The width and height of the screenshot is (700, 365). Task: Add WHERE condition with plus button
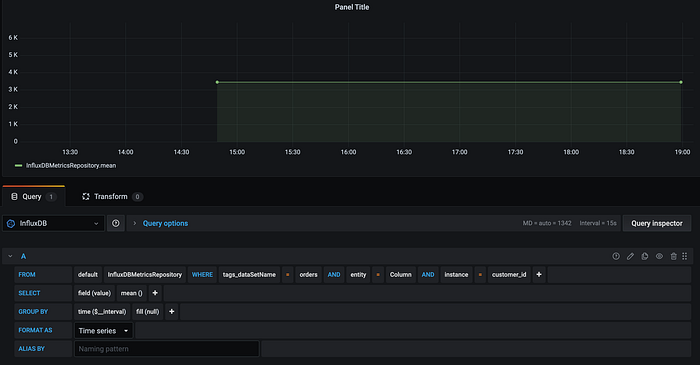[539, 274]
